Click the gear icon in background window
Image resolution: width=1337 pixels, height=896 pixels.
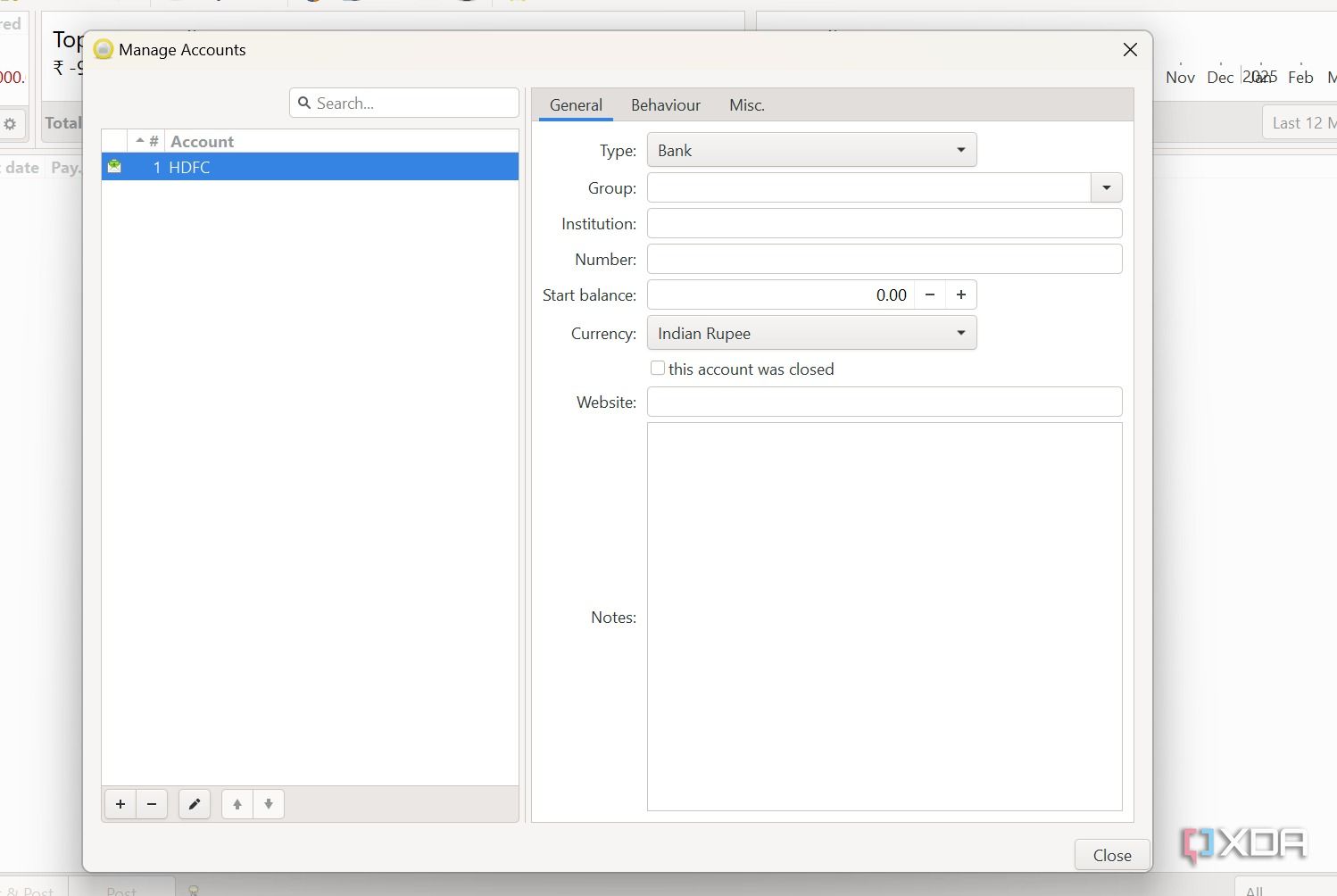pyautogui.click(x=10, y=124)
